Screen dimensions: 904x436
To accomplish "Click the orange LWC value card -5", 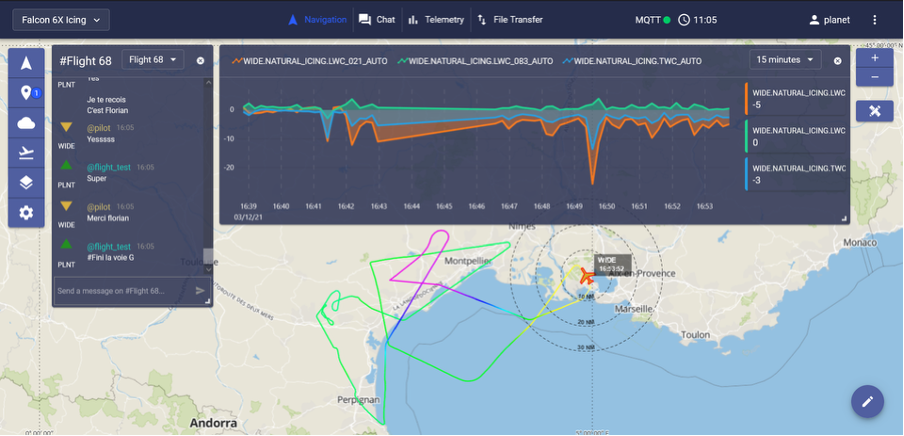I will point(796,99).
